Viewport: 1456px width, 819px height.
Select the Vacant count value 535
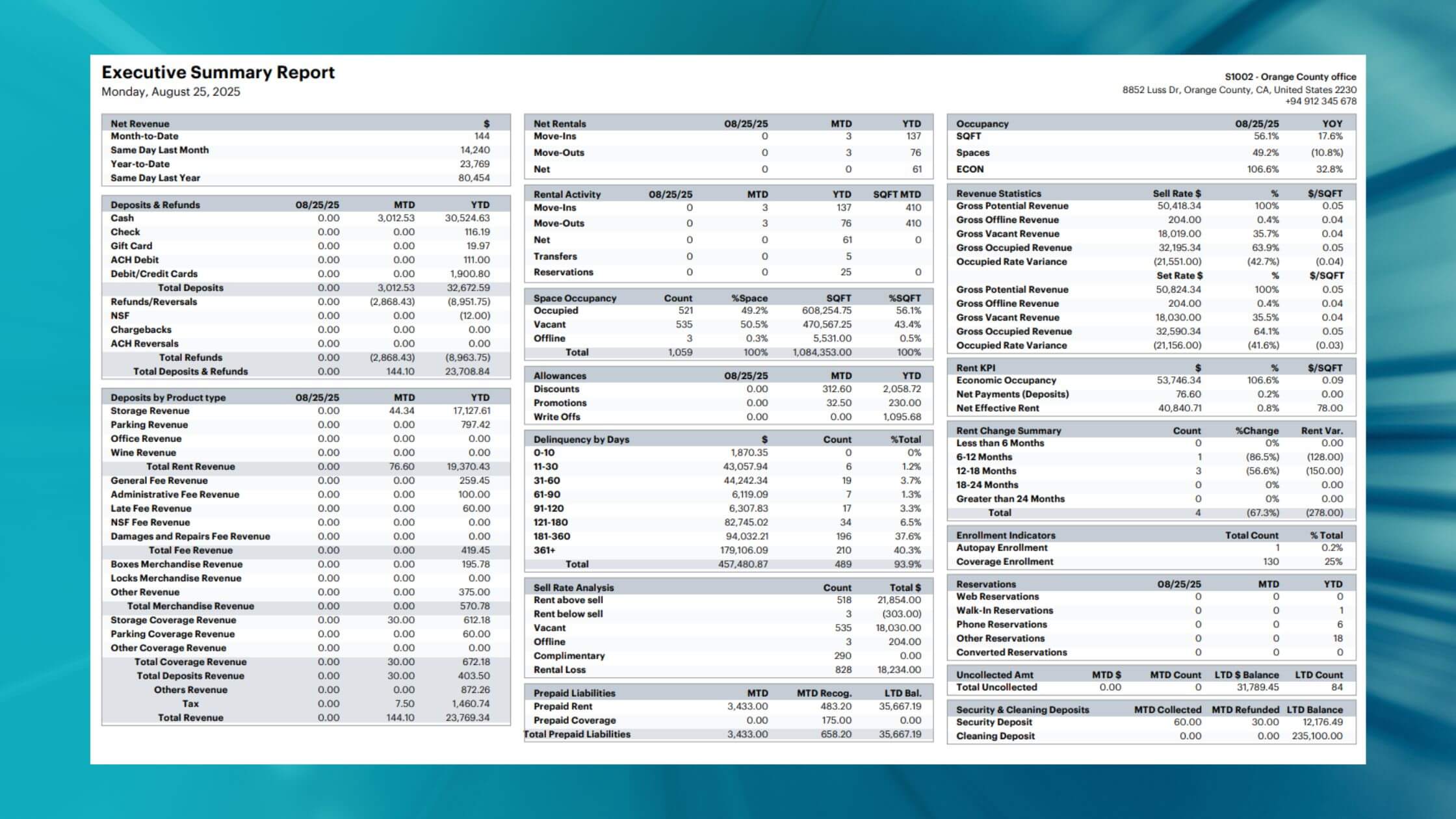tap(684, 324)
